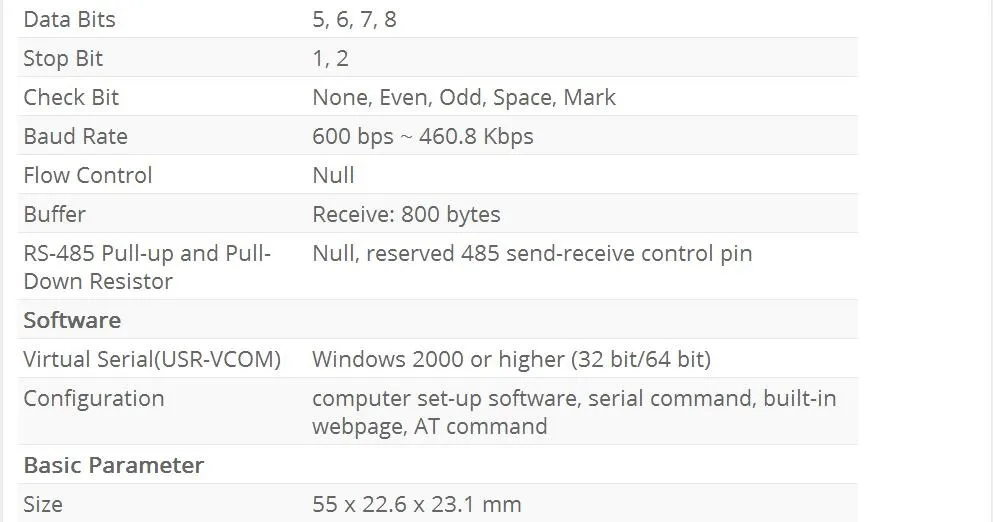Click Receive: 800 bytes text
The width and height of the screenshot is (993, 522).
coord(406,214)
